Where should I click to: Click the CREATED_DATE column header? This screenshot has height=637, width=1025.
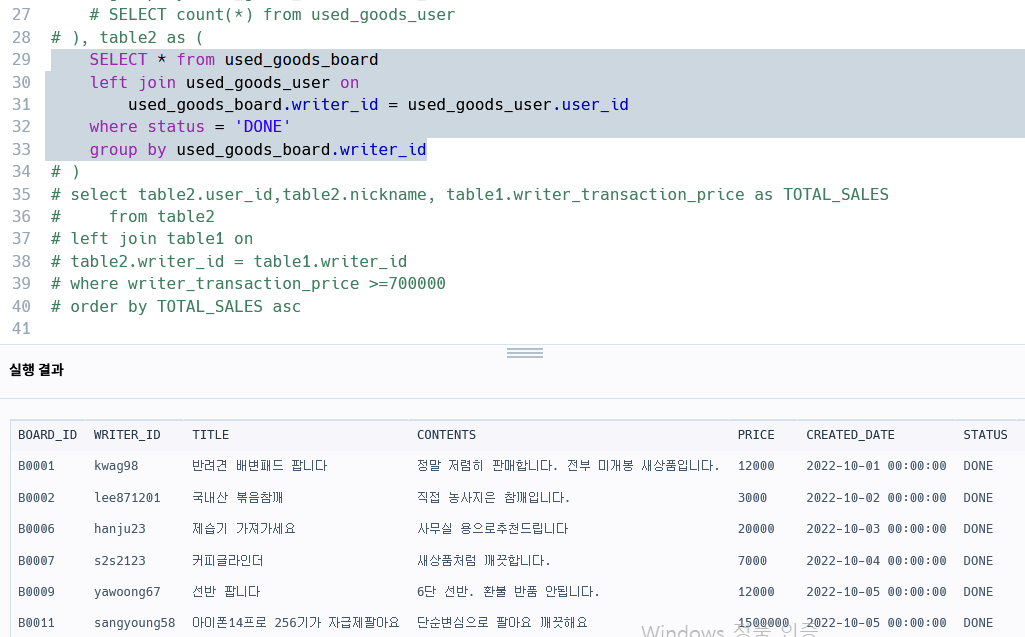pos(850,435)
